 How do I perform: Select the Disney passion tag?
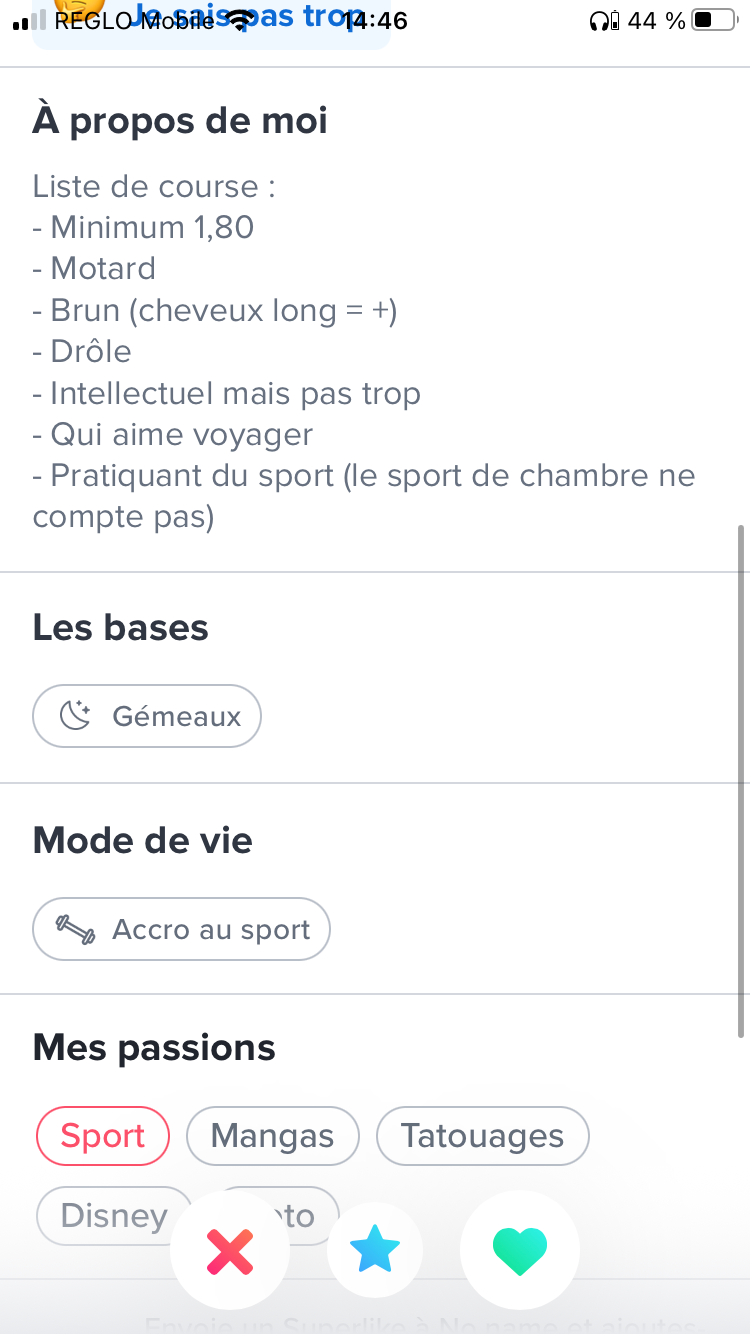point(112,1214)
